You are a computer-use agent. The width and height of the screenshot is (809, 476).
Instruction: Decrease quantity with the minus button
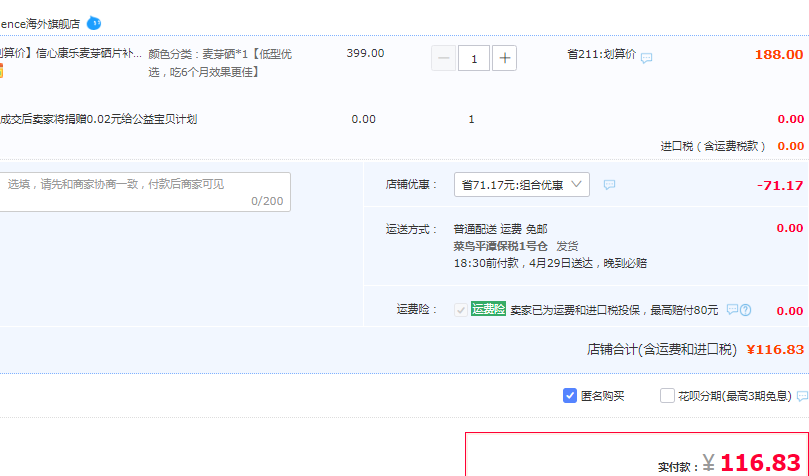pos(443,58)
